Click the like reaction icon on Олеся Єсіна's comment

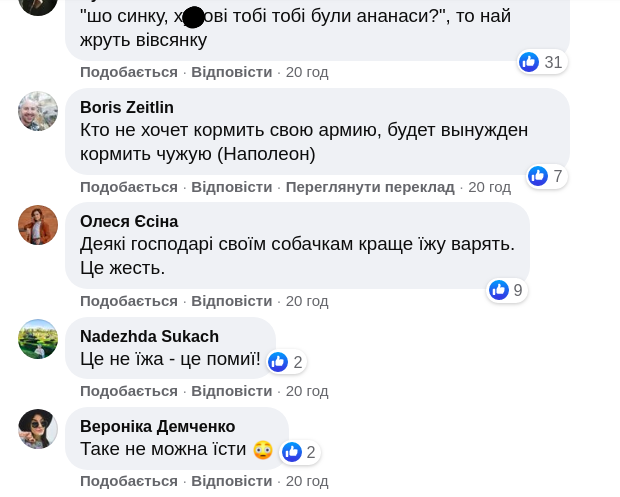click(x=499, y=290)
